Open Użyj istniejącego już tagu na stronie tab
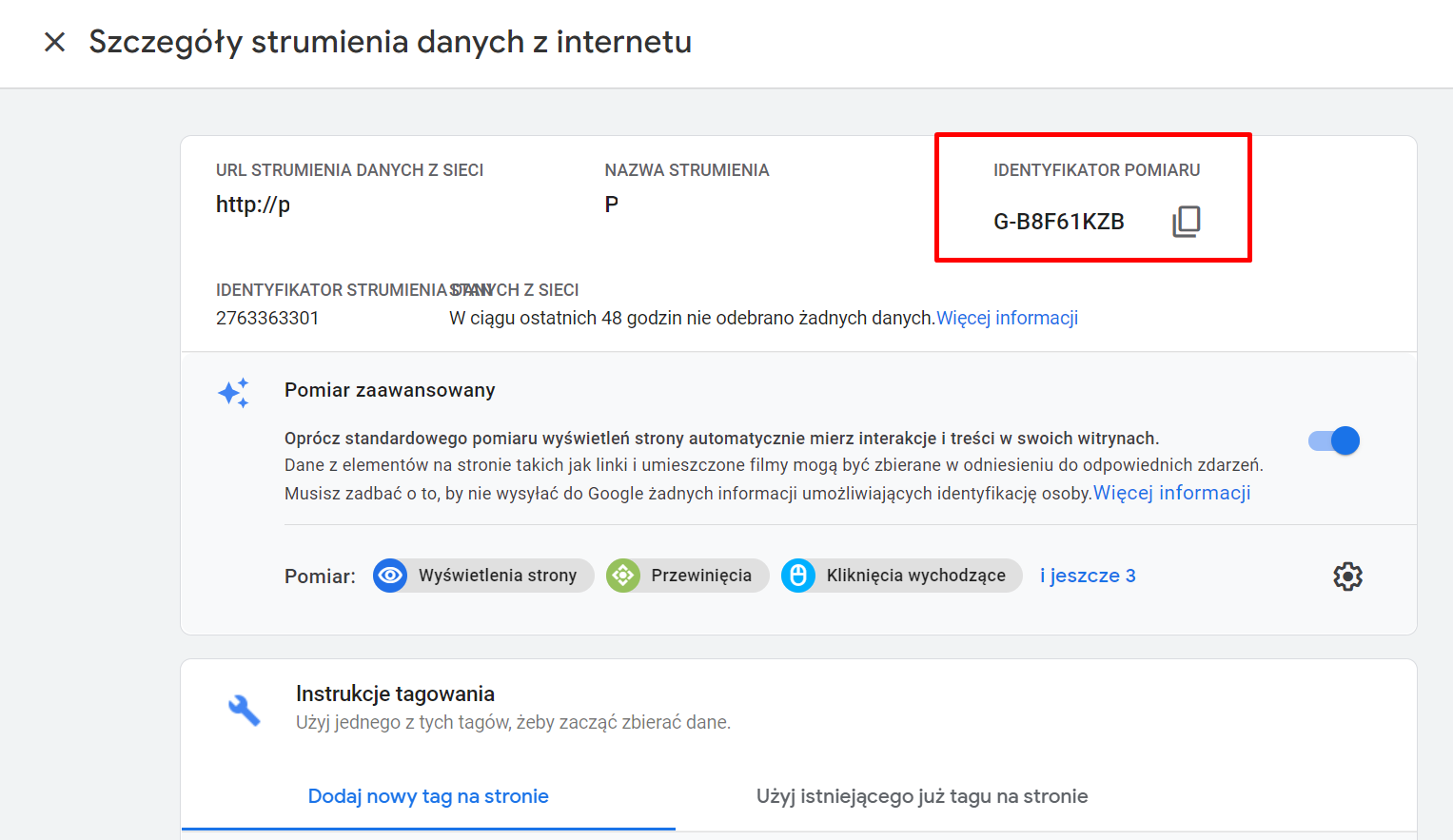The width and height of the screenshot is (1453, 840). point(922,796)
